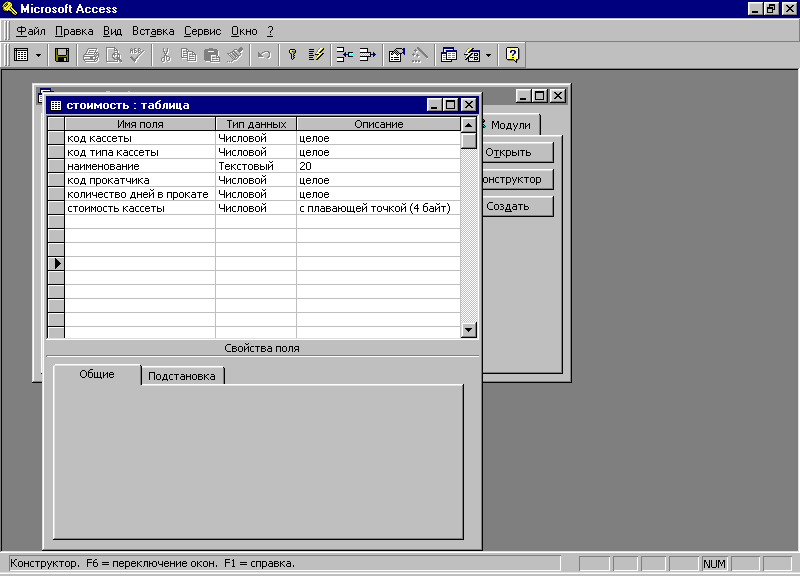Image resolution: width=800 pixels, height=576 pixels.
Task: Open the Окно menu
Action: pos(244,31)
